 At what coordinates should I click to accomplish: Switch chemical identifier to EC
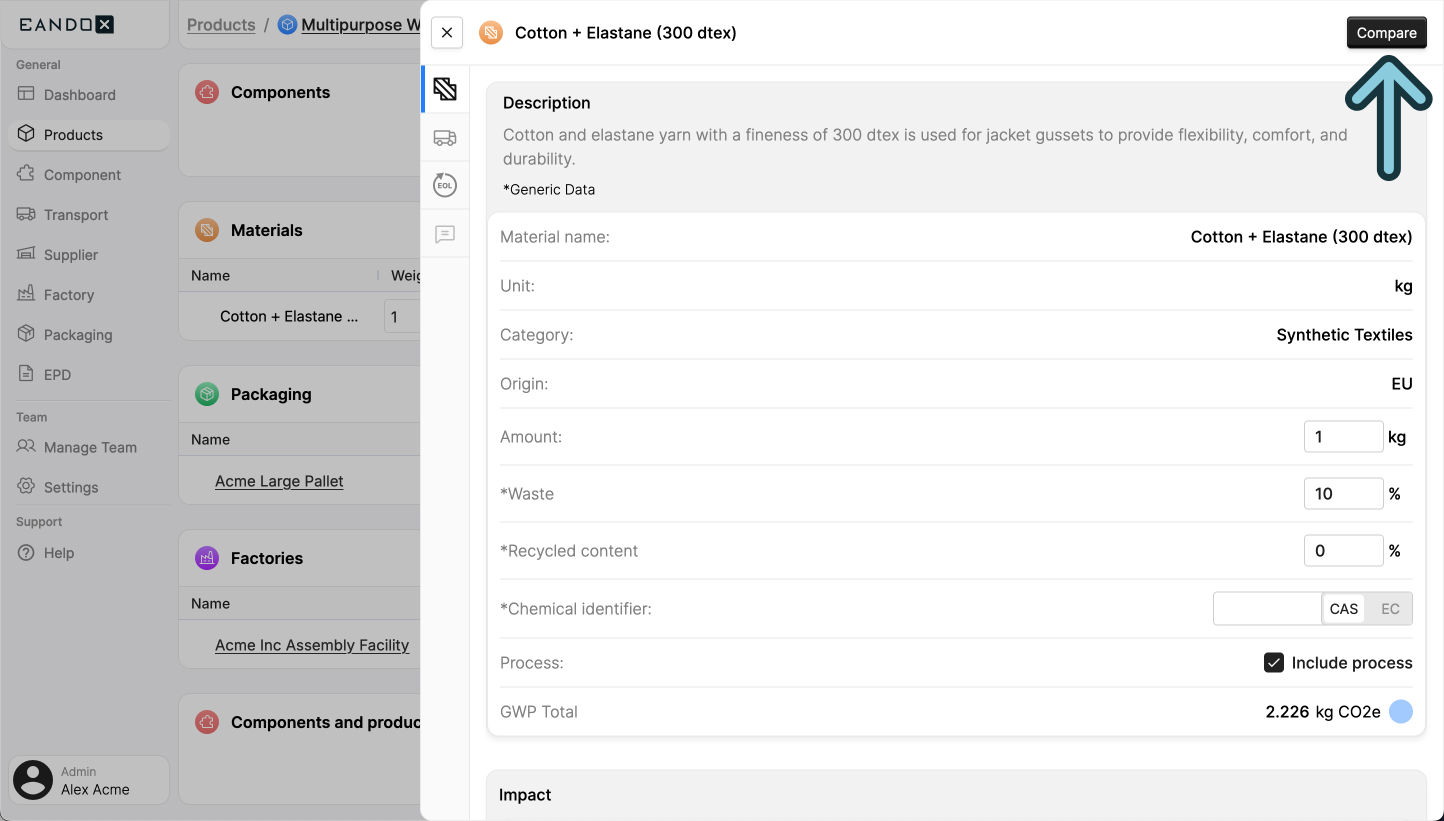1390,608
